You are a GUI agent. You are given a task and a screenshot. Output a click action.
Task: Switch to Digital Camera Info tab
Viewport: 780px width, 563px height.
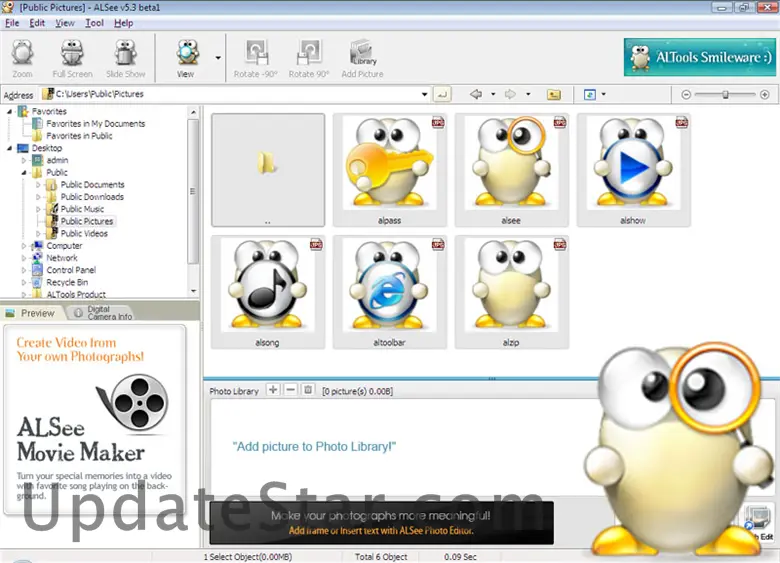click(108, 313)
